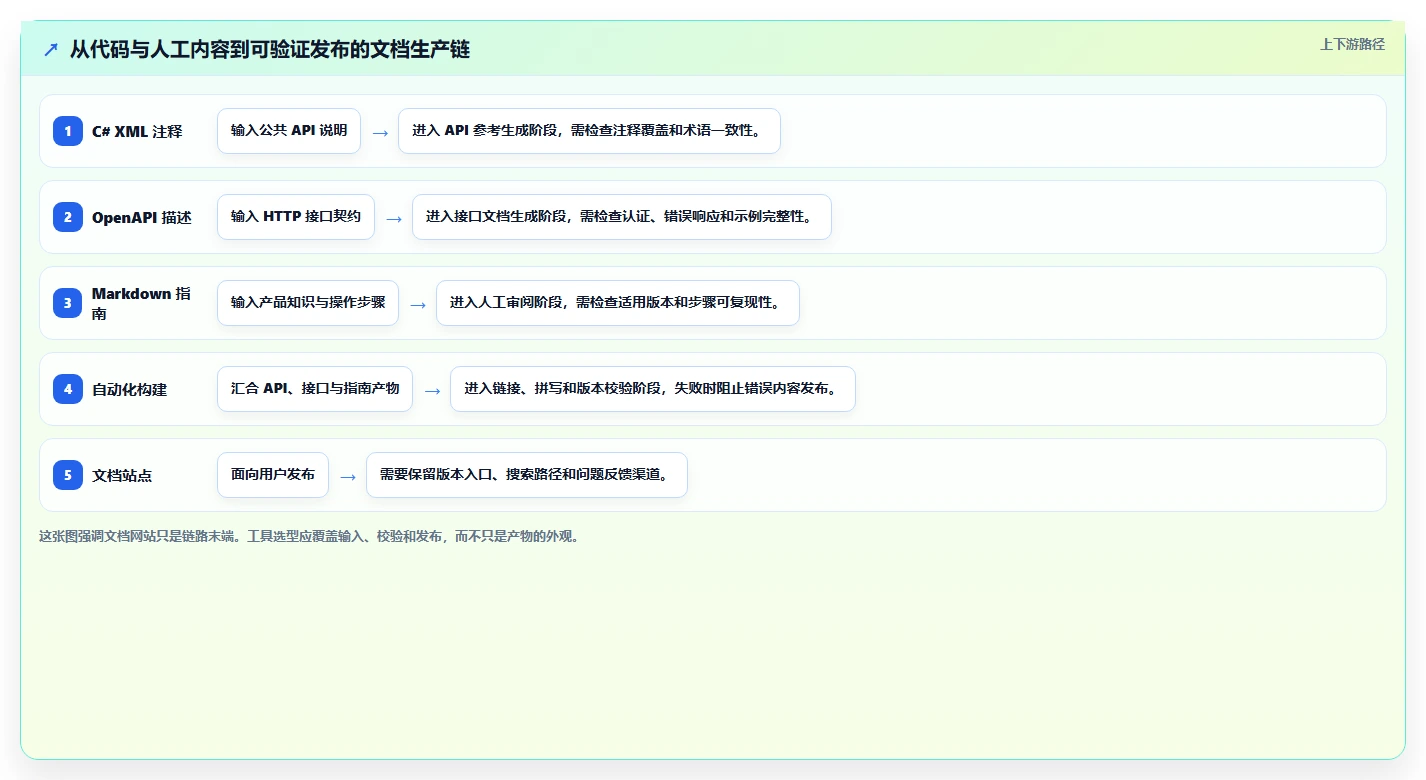This screenshot has width=1426, height=780.
Task: Click the 输入 HTTP 接口契约 box
Action: click(x=296, y=217)
